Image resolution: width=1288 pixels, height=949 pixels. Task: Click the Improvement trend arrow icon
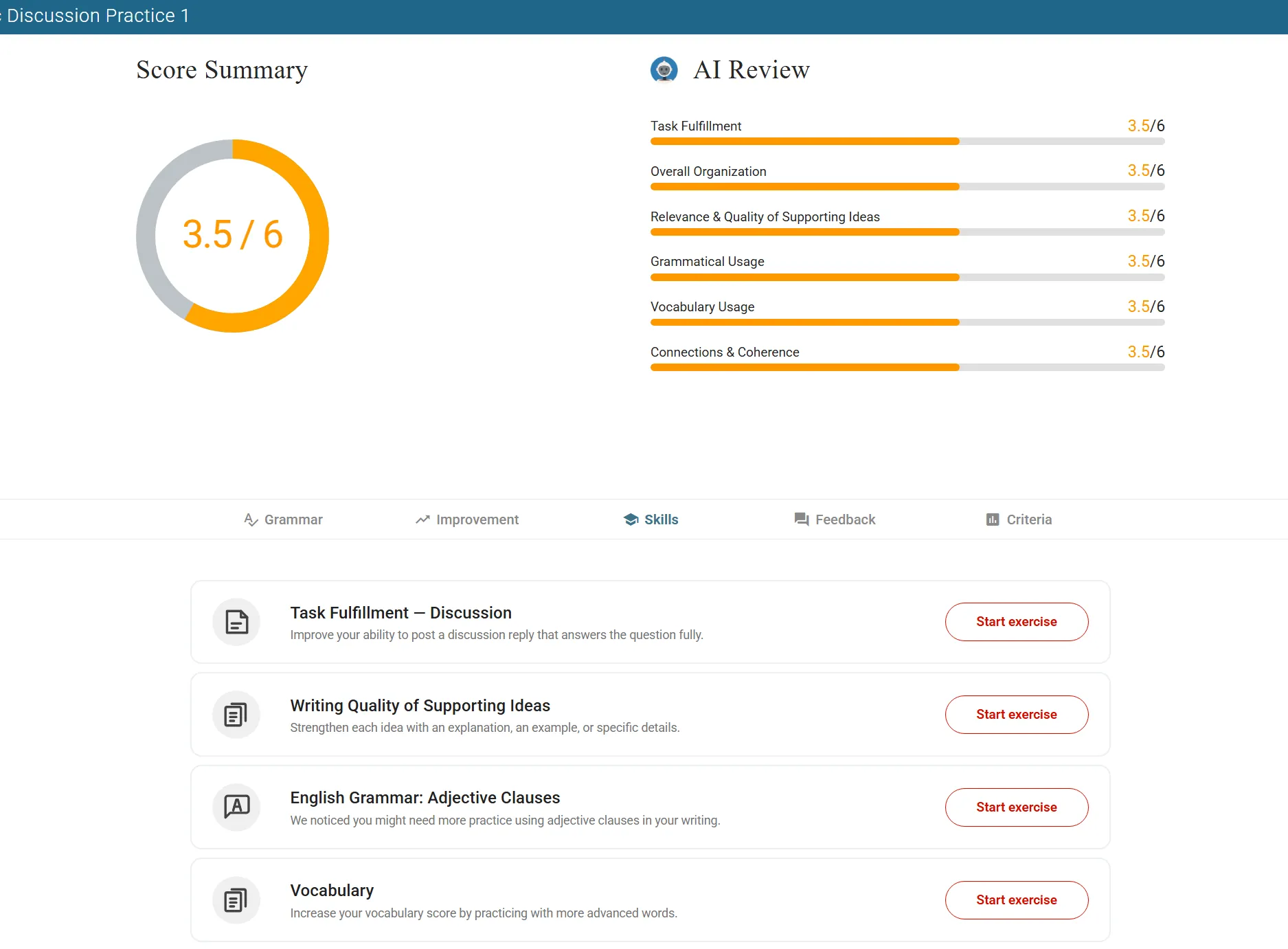coord(422,520)
